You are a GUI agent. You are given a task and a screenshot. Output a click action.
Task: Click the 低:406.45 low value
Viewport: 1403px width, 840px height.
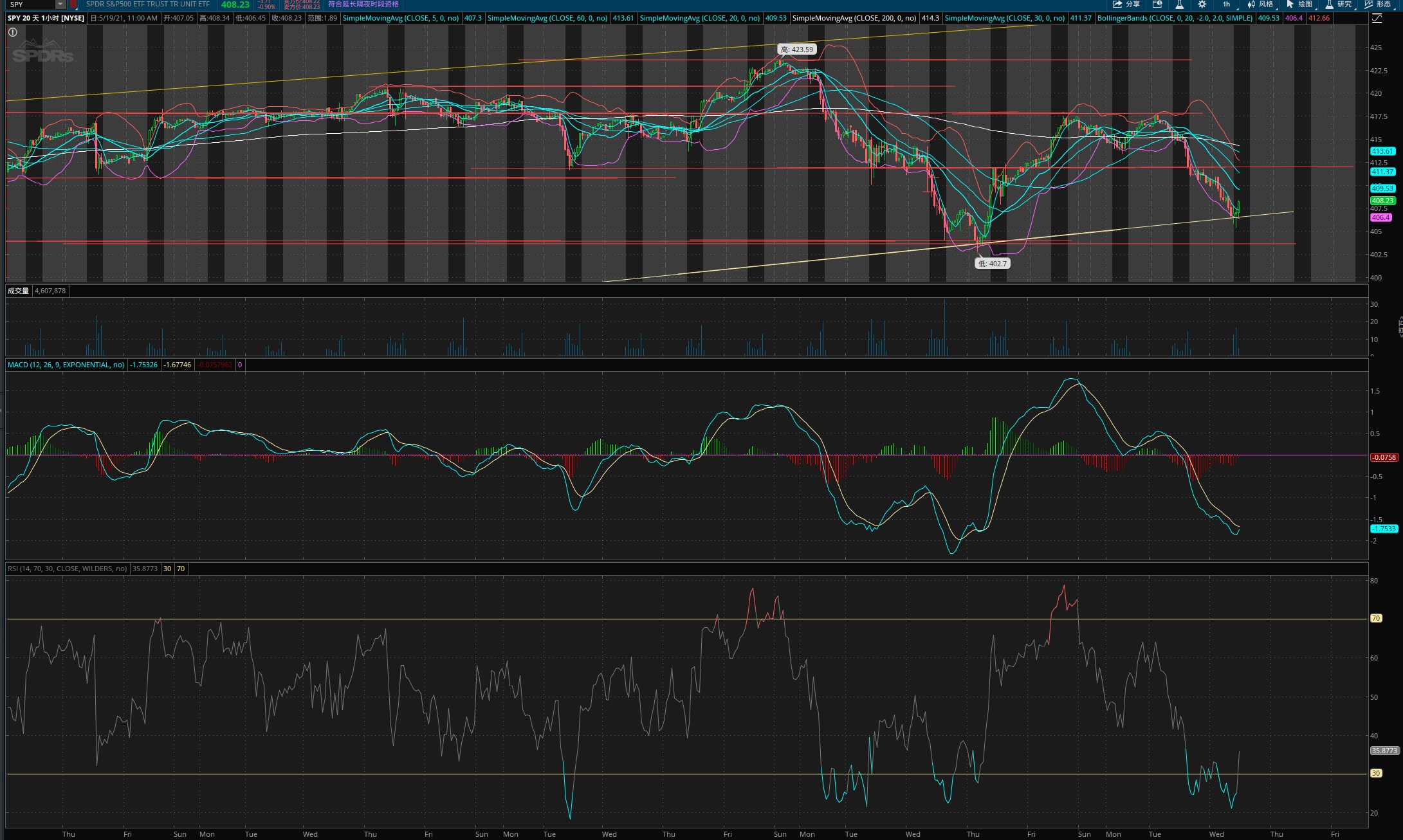click(x=250, y=18)
